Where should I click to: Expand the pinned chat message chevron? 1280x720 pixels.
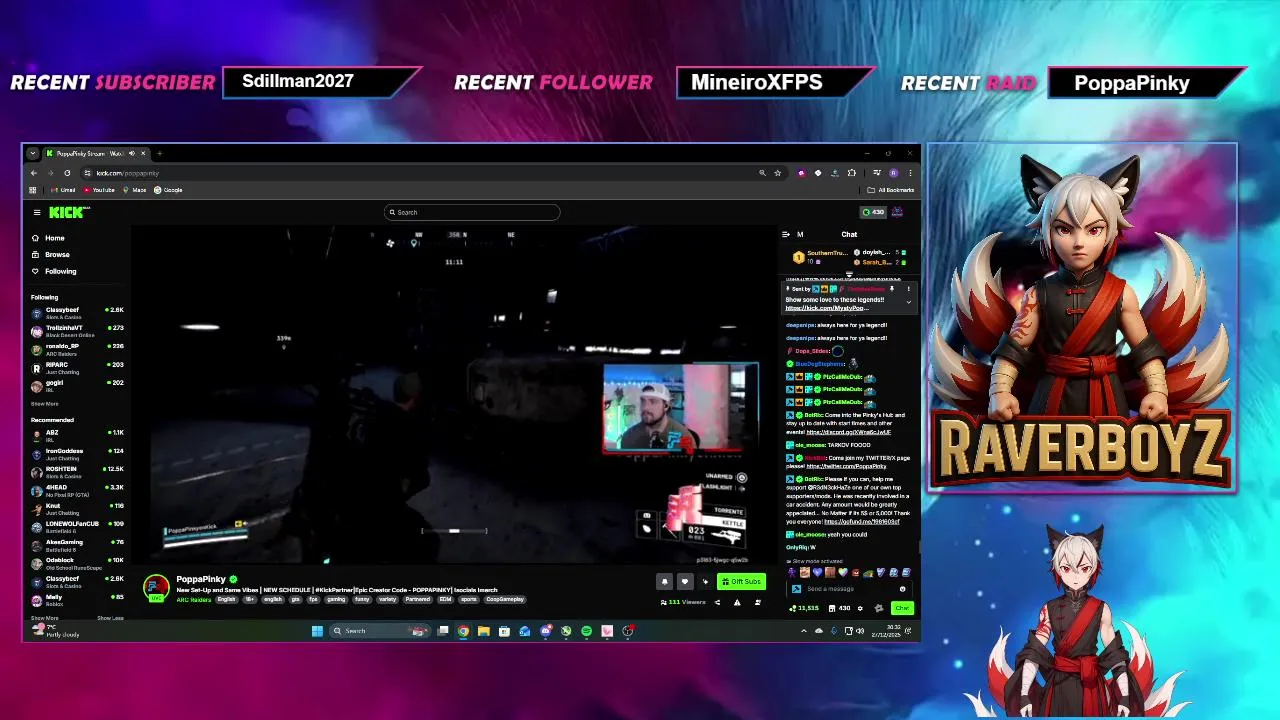click(908, 301)
